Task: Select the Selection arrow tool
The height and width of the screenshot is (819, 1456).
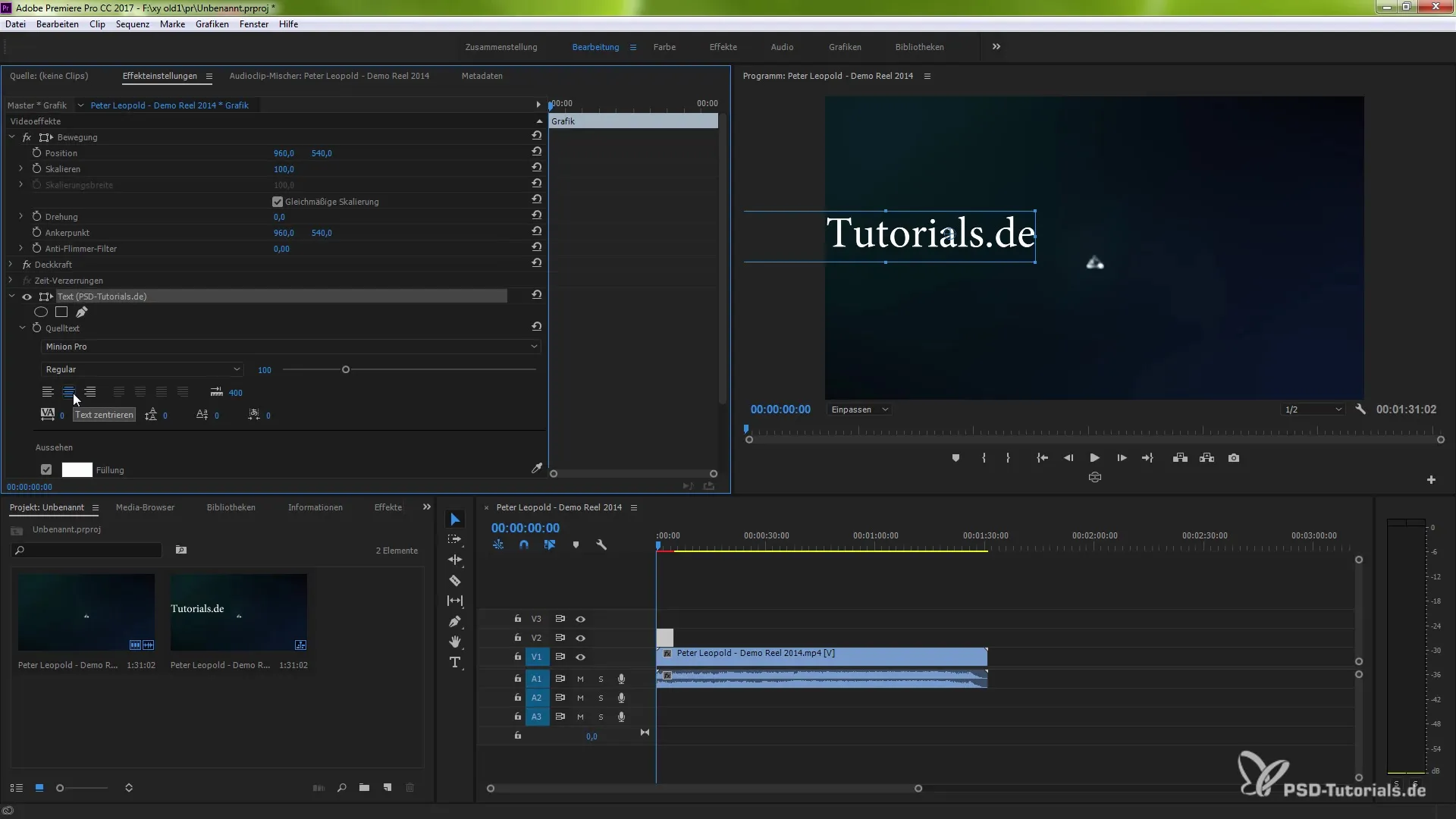Action: pyautogui.click(x=455, y=519)
